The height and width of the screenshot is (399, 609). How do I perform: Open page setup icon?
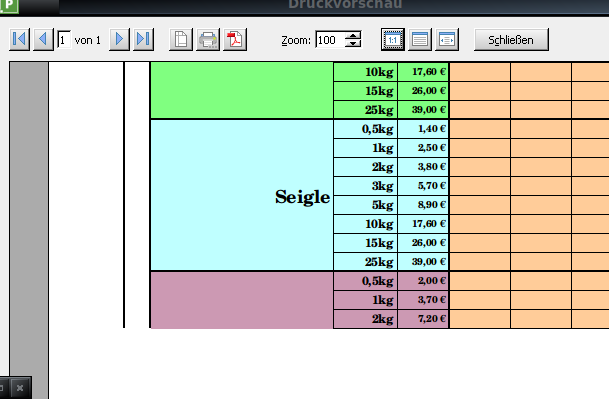(x=181, y=39)
